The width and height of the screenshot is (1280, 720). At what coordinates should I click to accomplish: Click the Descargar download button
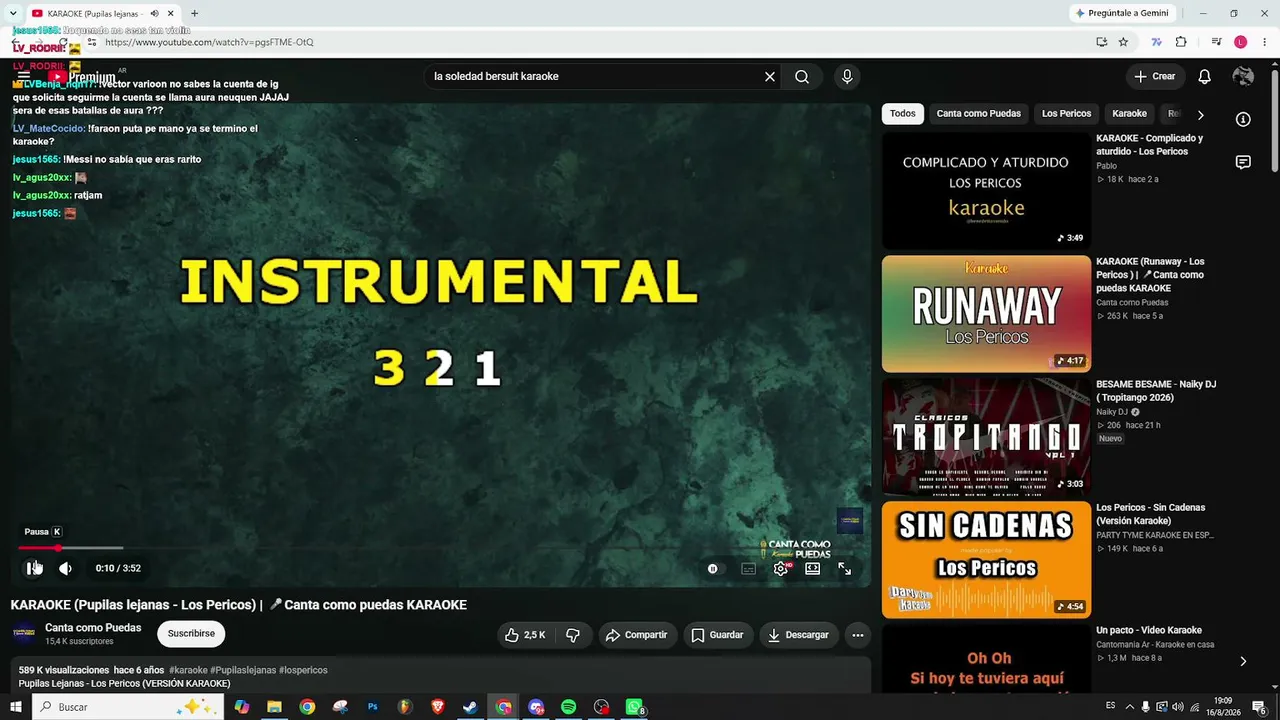[799, 635]
